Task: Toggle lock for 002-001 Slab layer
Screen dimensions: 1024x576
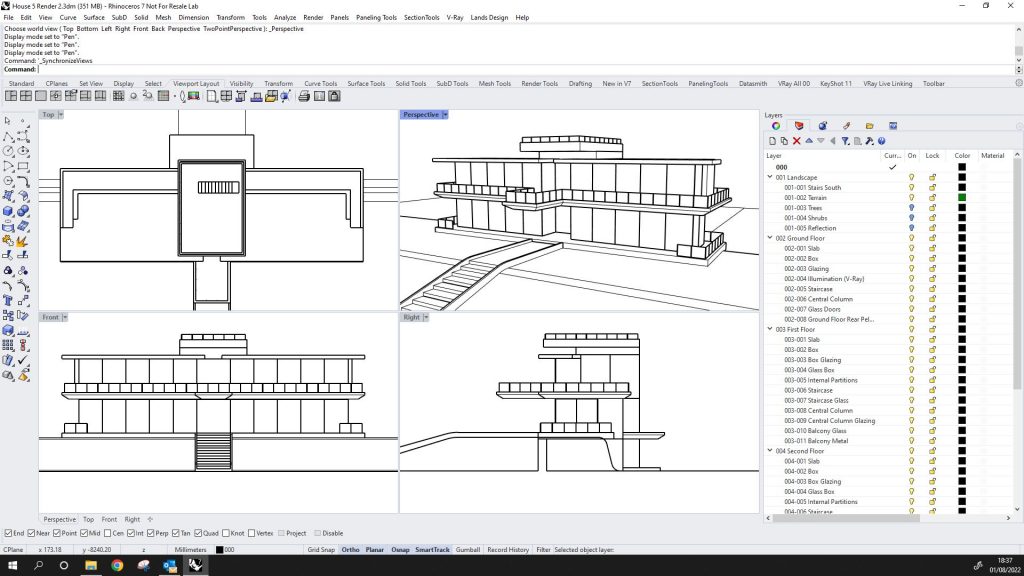Action: (x=933, y=248)
